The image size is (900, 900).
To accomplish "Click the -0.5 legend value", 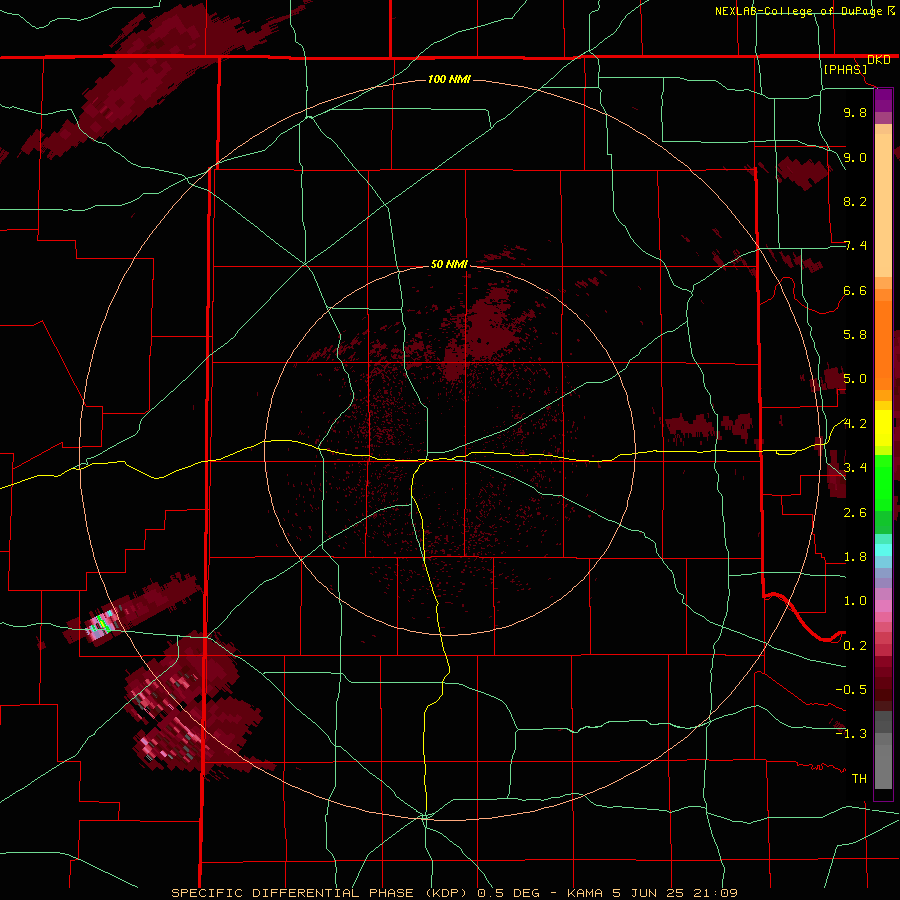I will coord(851,690).
